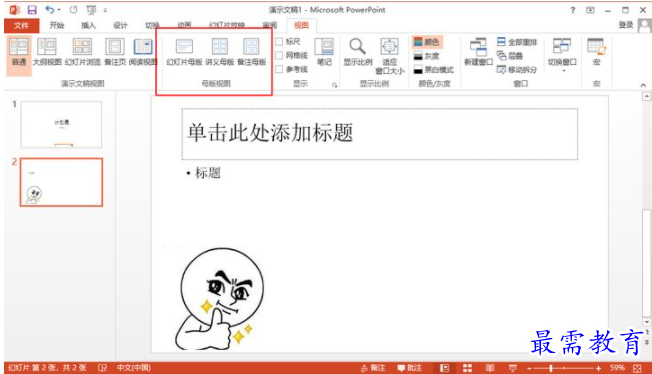Open 显示 group dialog launcher
652x374 pixels.
pyautogui.click(x=334, y=85)
